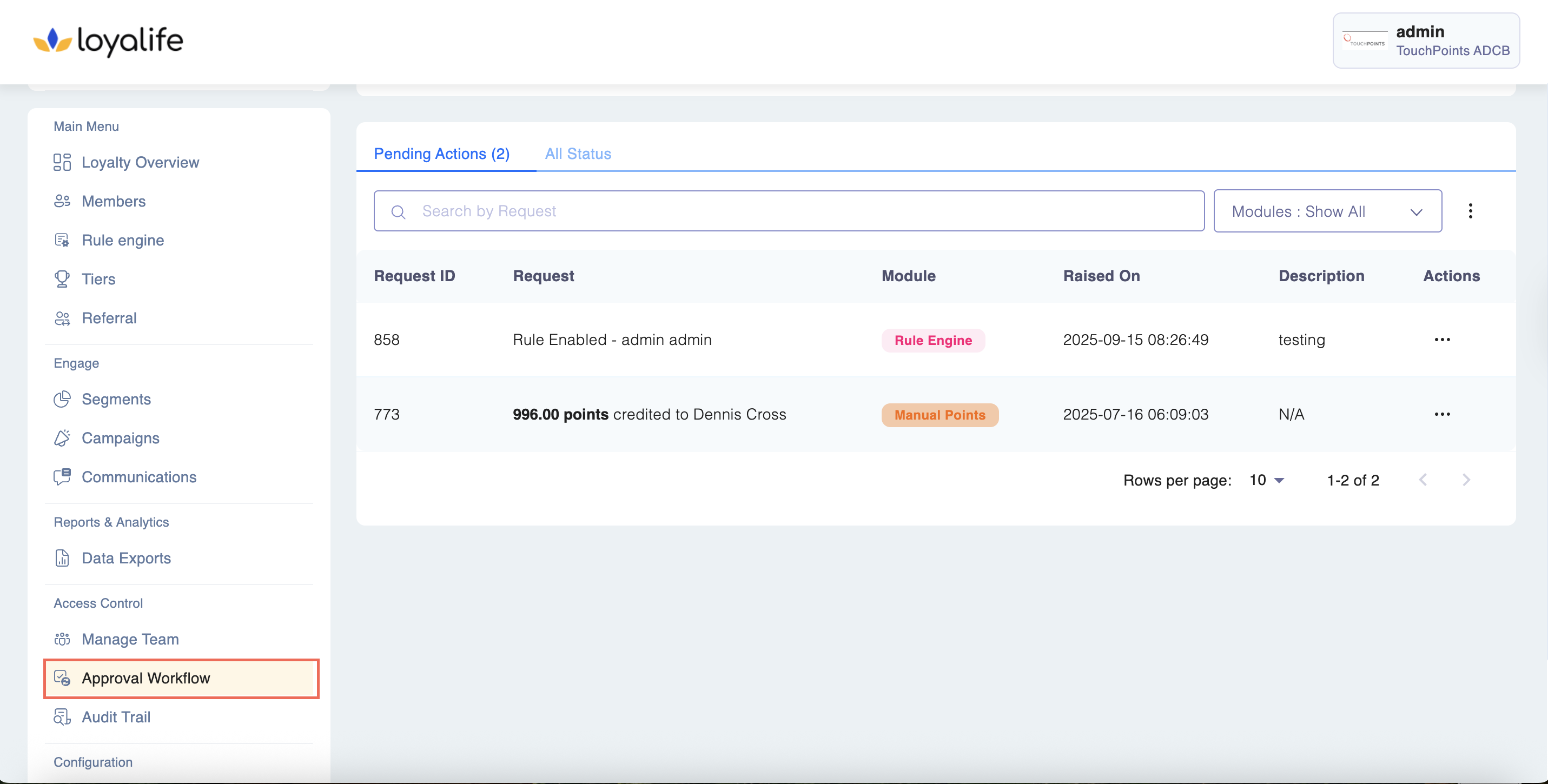Click the Campaigns megaphone icon
The image size is (1548, 784).
[62, 438]
